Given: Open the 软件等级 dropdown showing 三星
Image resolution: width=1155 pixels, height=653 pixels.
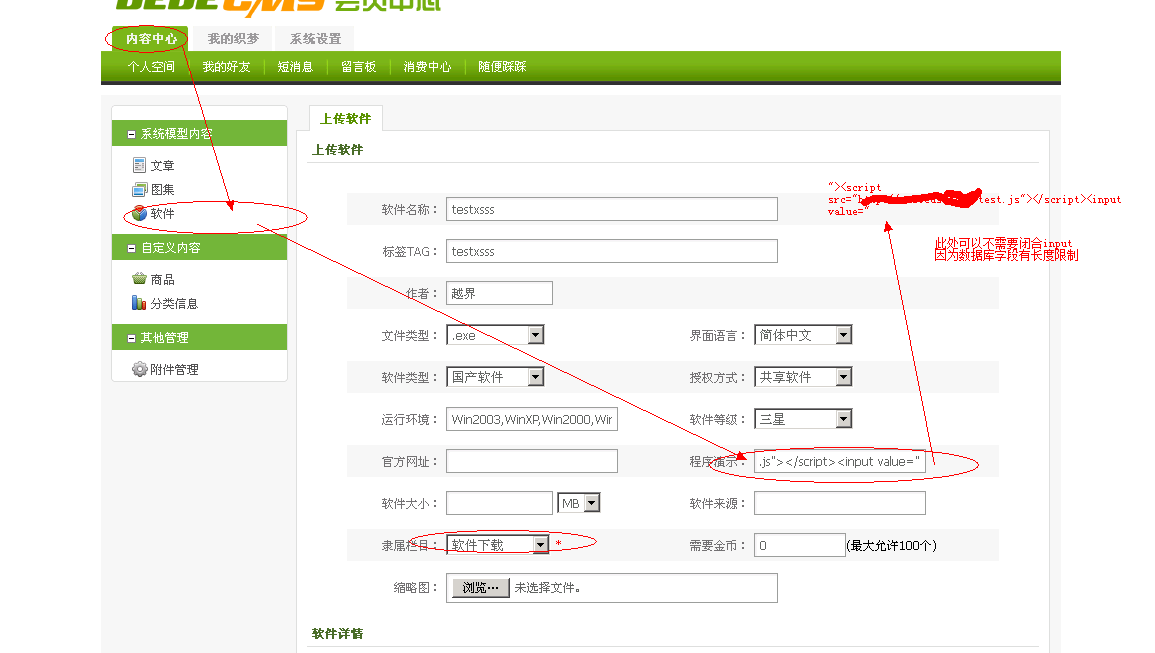Looking at the screenshot, I should tap(803, 419).
